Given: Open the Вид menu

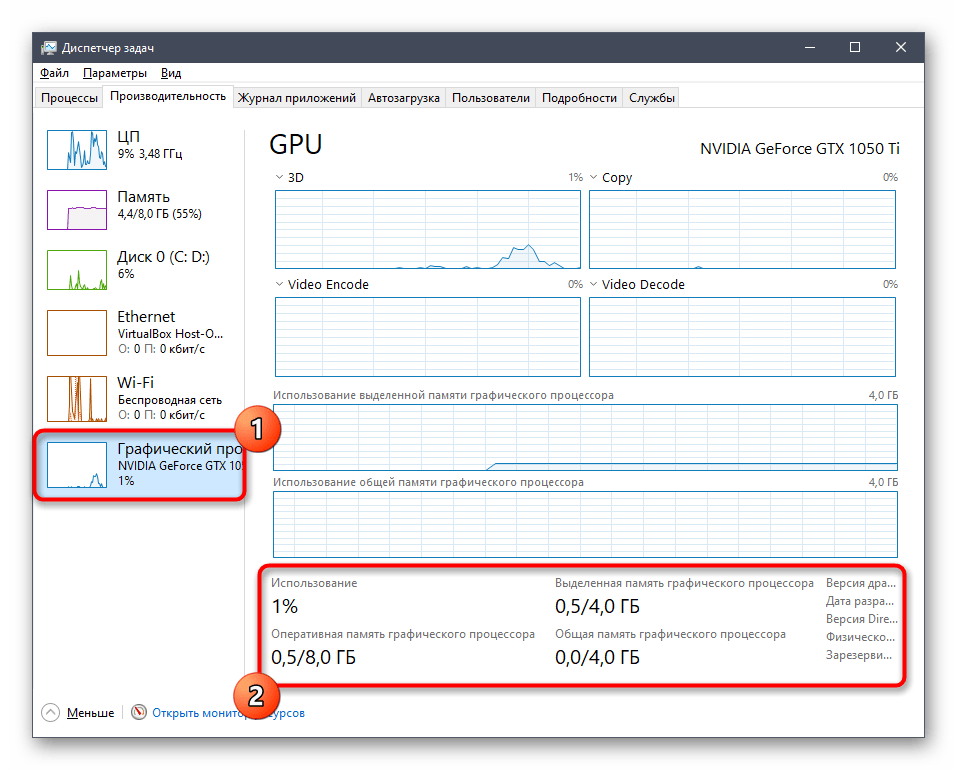Looking at the screenshot, I should 171,73.
